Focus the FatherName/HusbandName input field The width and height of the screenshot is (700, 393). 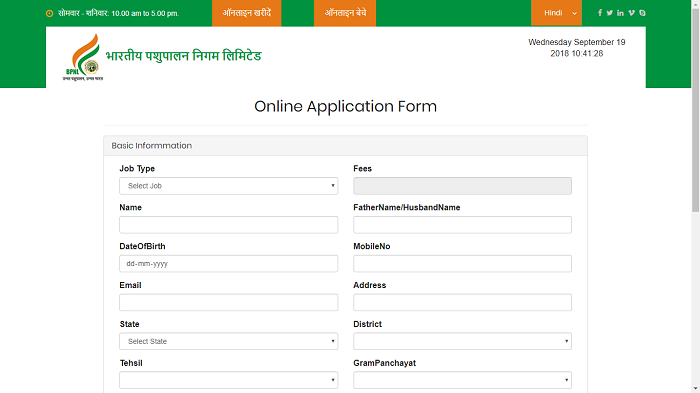click(462, 225)
